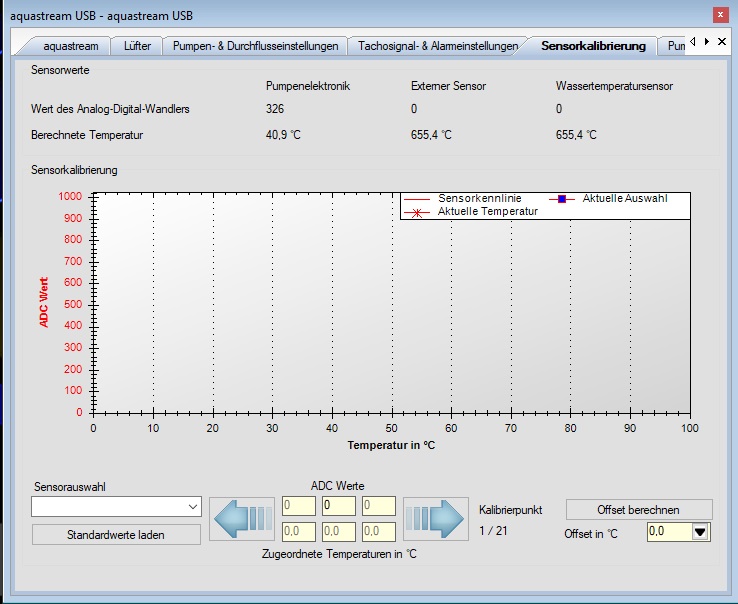Close the active tab with the X

[722, 41]
